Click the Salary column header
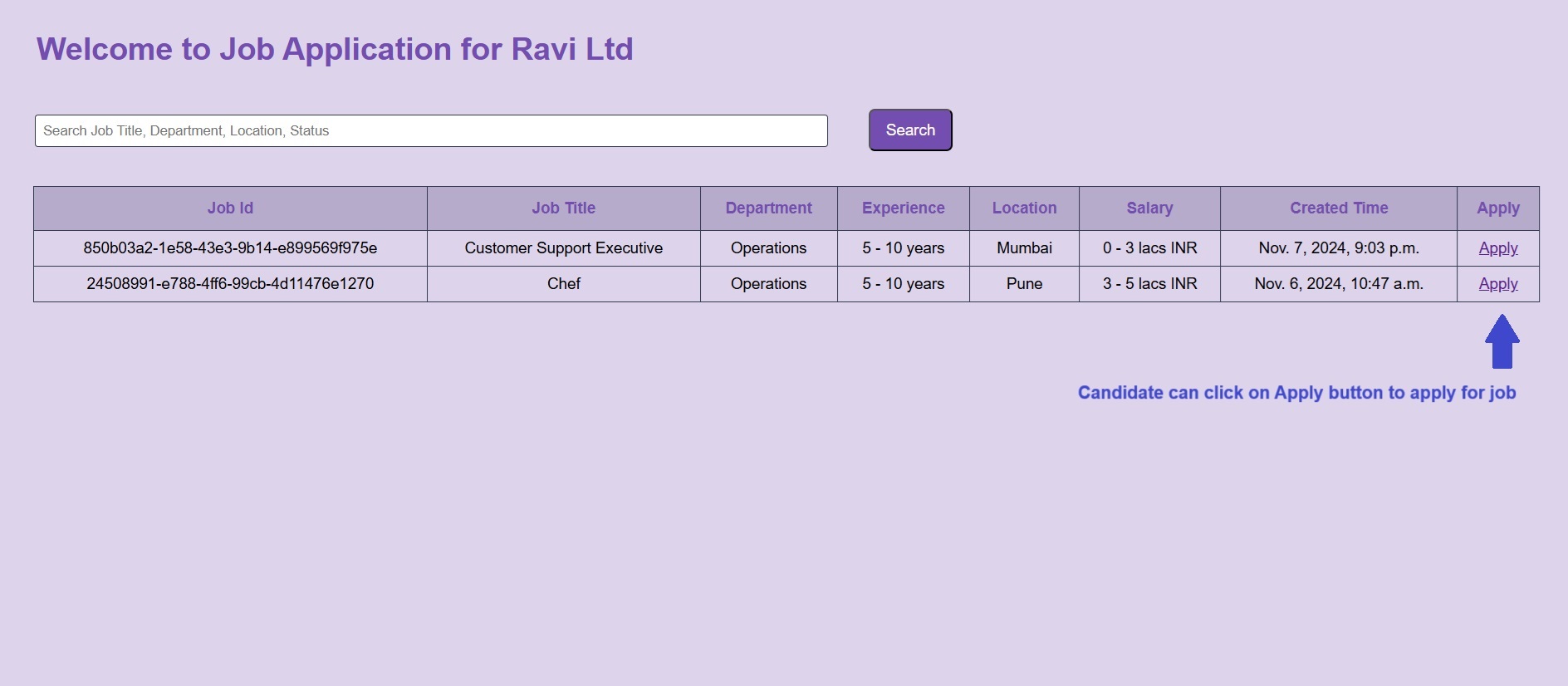Screen dimensions: 1568x686 coord(1149,208)
